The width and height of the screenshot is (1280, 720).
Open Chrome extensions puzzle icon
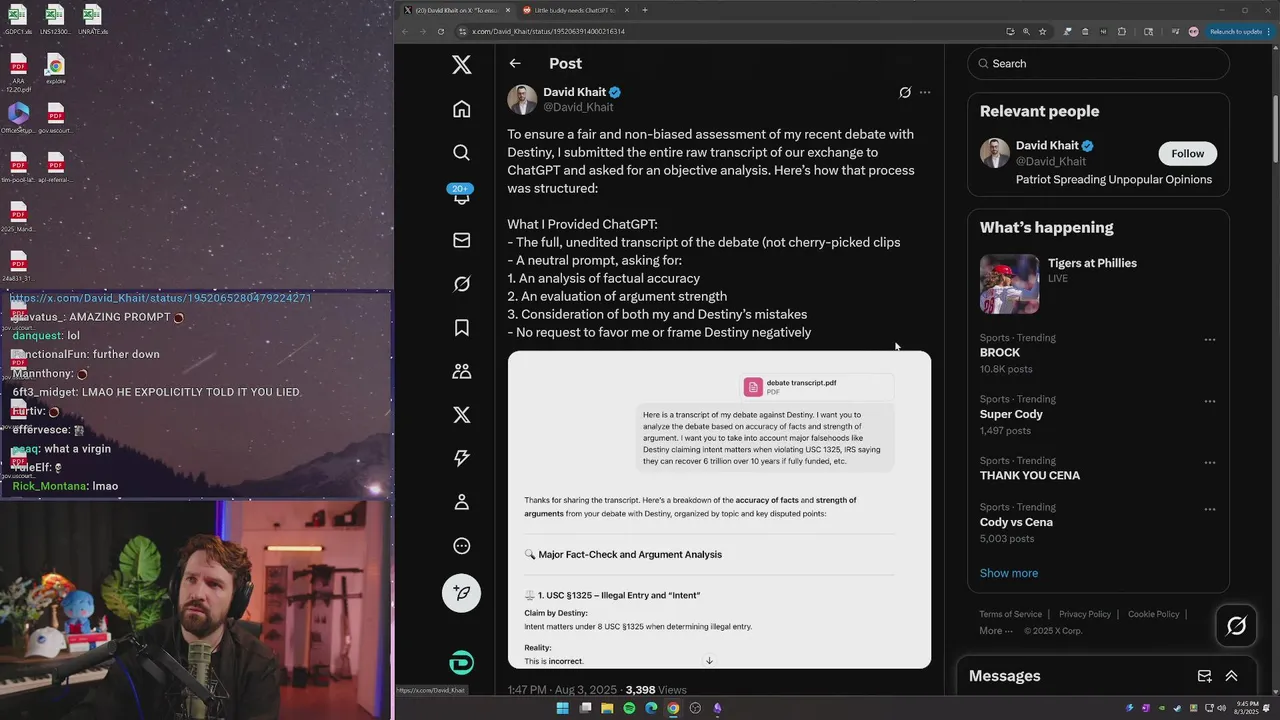click(x=1121, y=31)
